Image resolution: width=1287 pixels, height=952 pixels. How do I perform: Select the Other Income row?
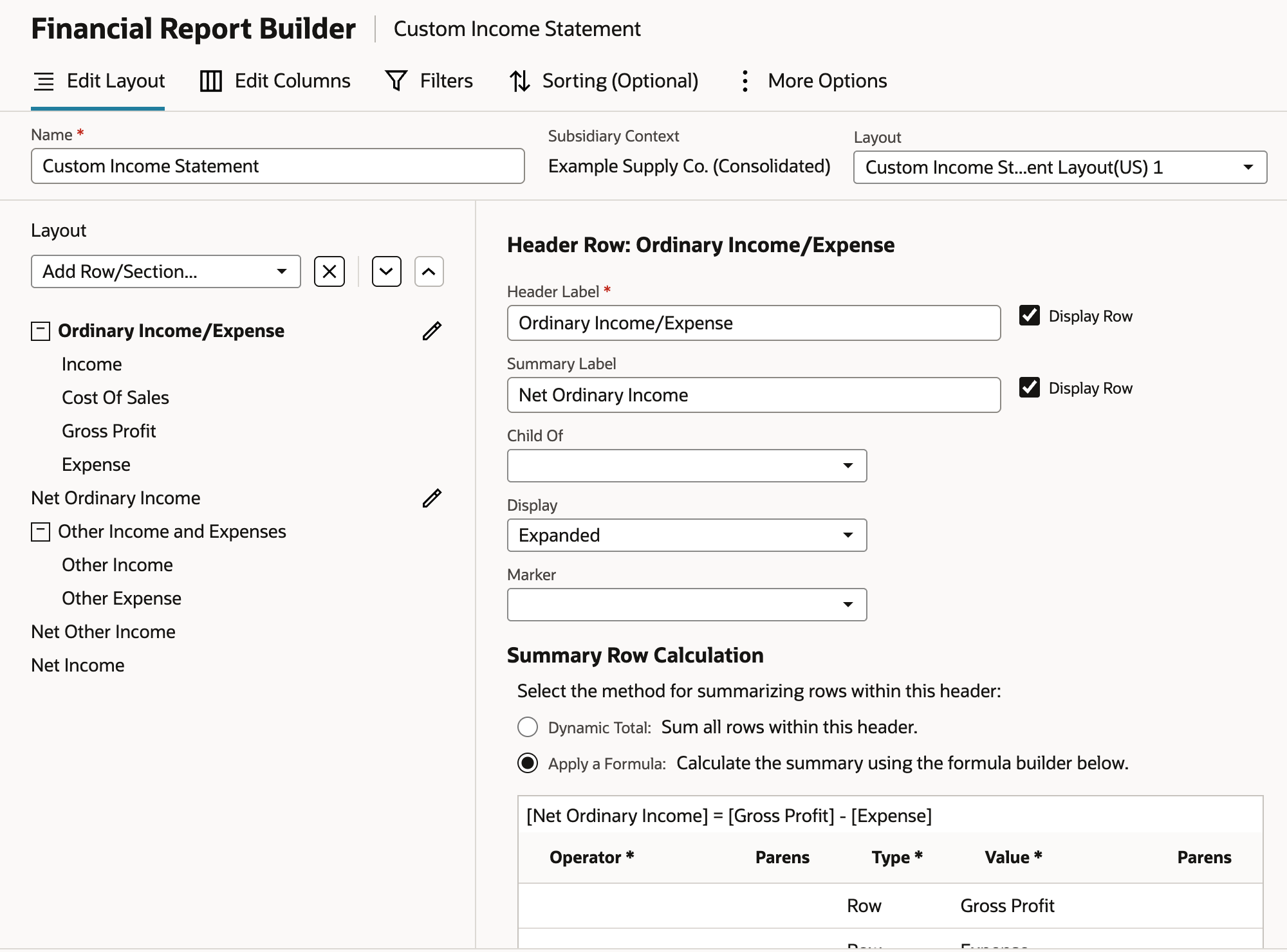(x=117, y=565)
